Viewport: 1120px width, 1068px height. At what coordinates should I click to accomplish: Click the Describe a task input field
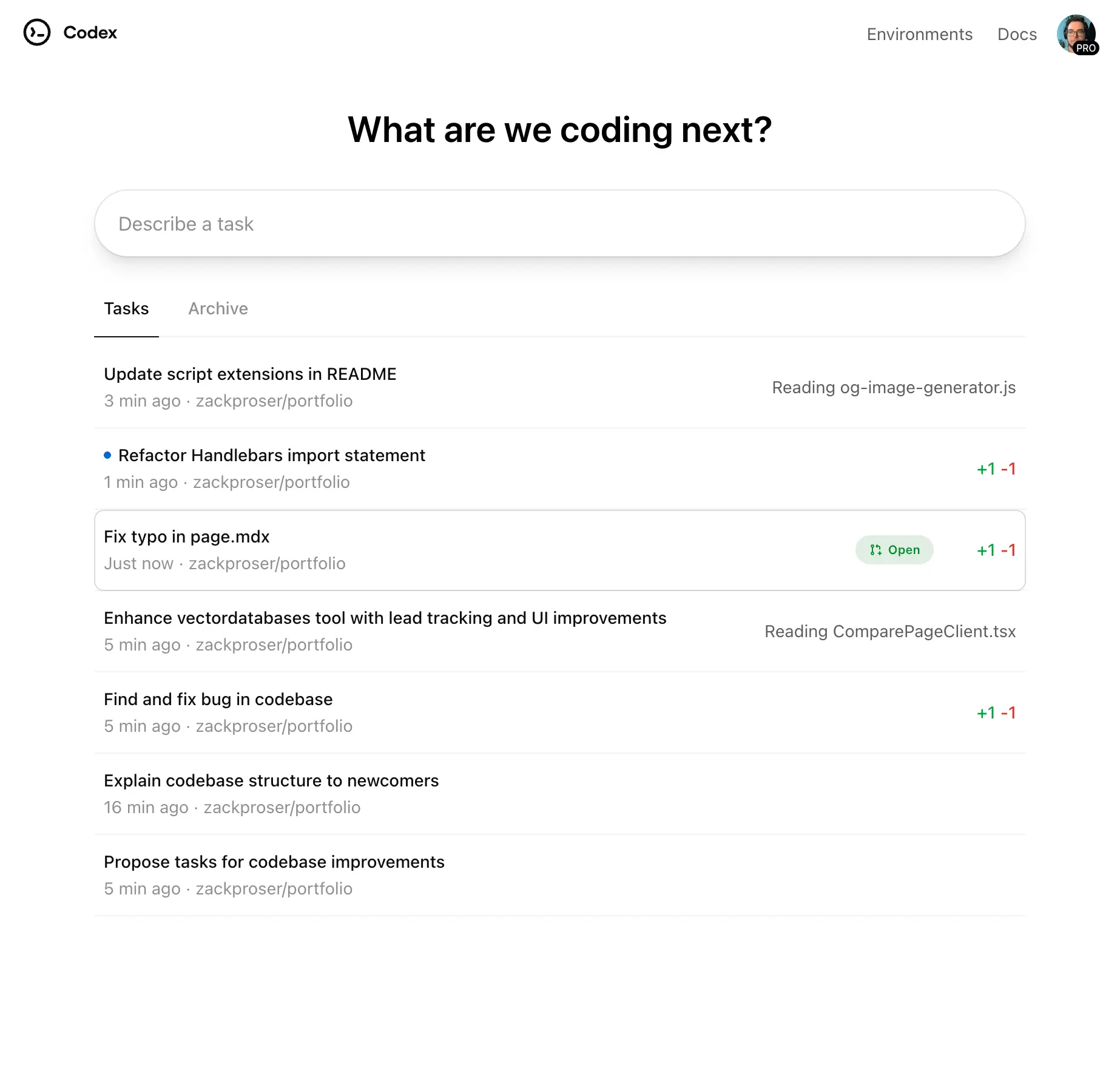point(558,223)
